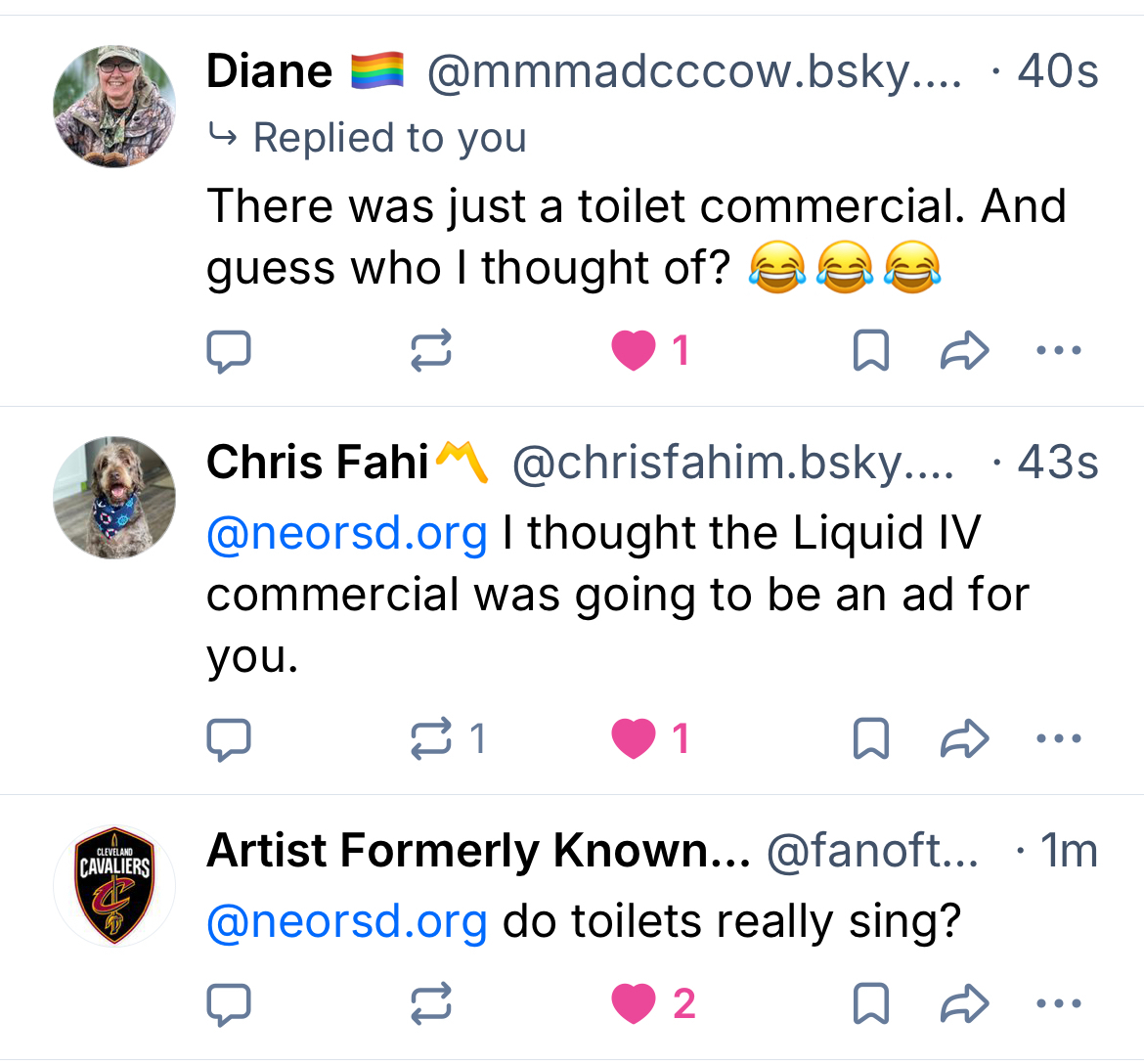Reply to Diane's toilet commercial post

click(229, 351)
